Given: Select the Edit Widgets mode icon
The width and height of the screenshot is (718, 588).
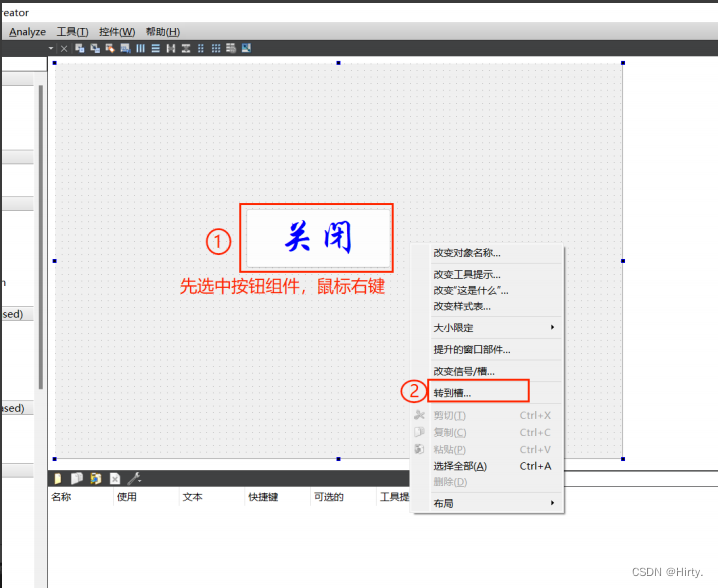Looking at the screenshot, I should [80, 48].
